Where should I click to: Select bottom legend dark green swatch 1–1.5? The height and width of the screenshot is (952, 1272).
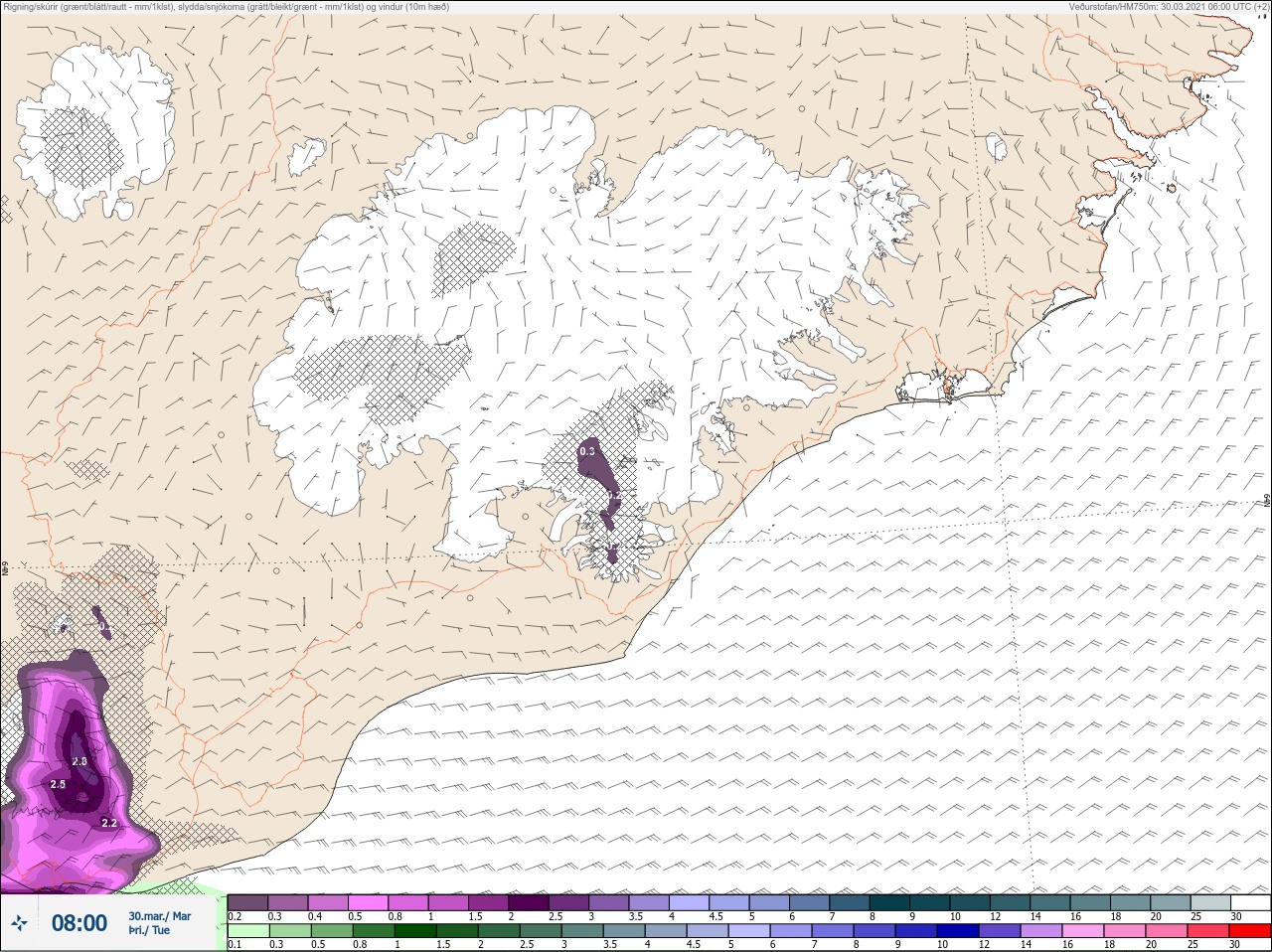[415, 931]
